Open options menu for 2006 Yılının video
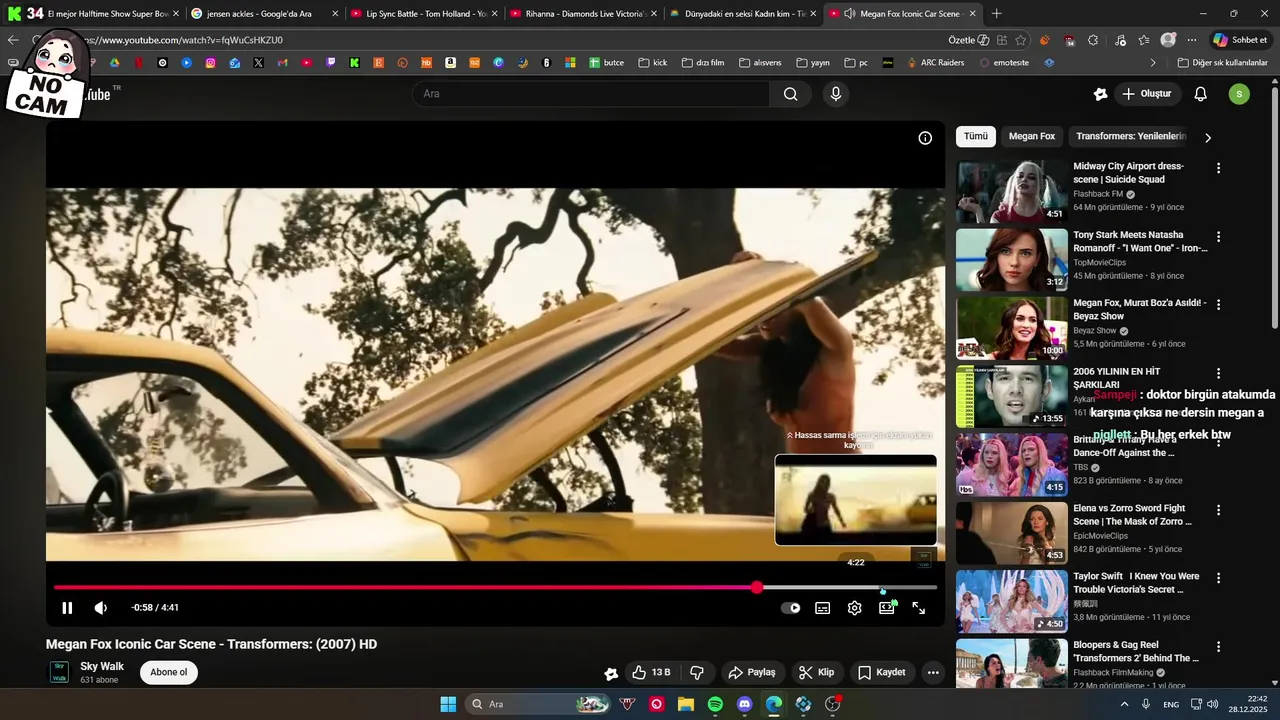This screenshot has height=720, width=1280. (1218, 373)
